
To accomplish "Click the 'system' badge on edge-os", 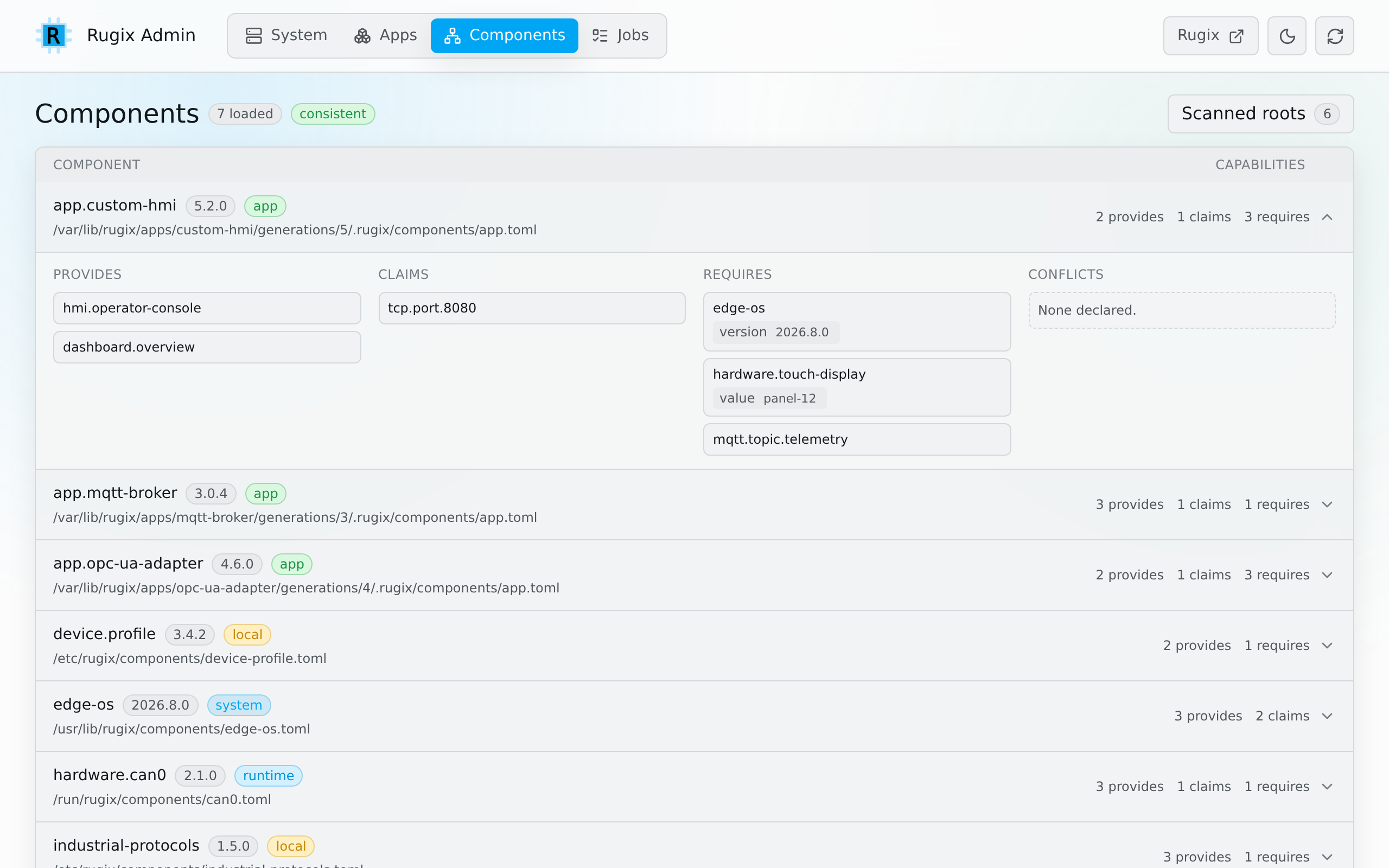I will [x=239, y=706].
